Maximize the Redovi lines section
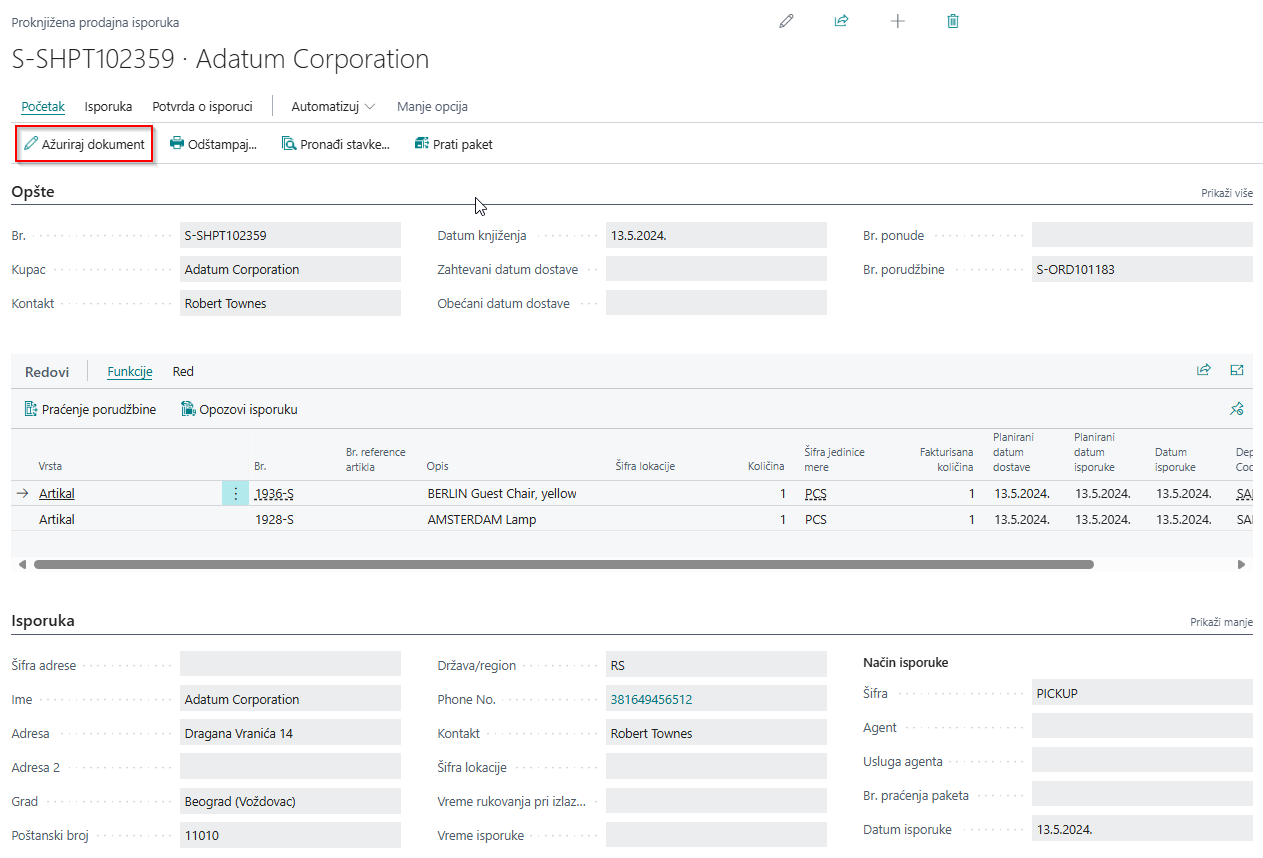 (x=1237, y=371)
